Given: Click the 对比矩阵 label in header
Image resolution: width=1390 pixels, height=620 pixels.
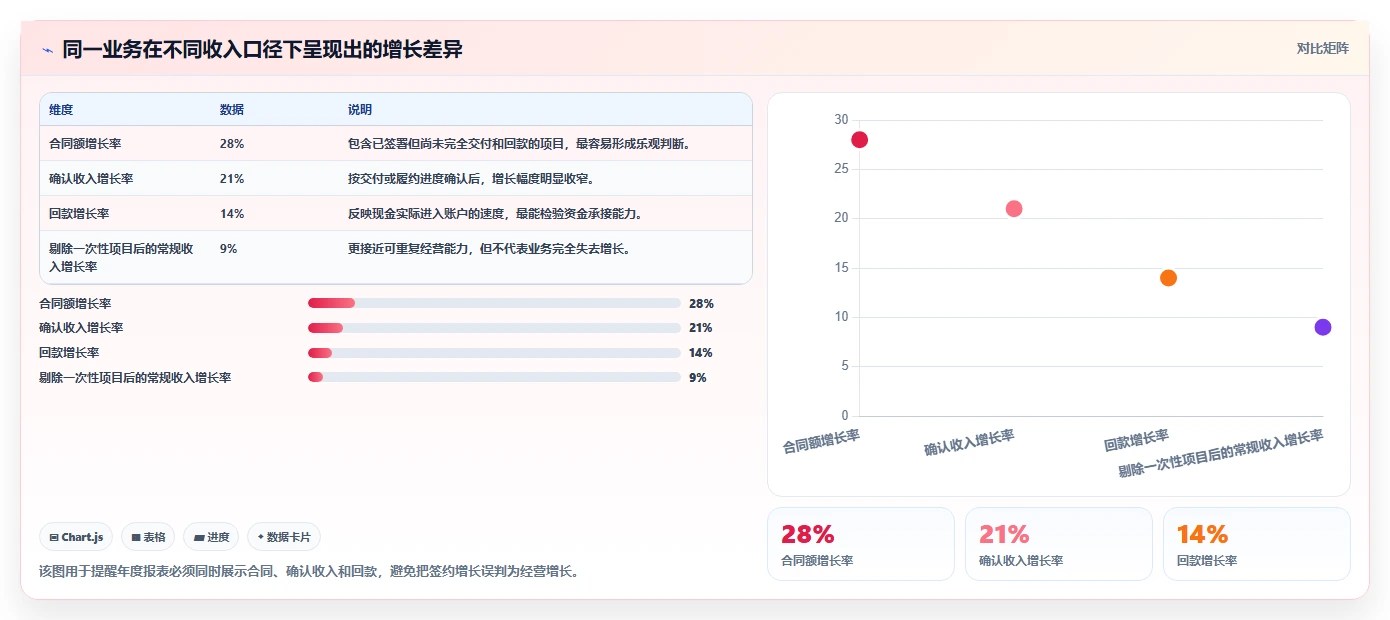Looking at the screenshot, I should click(1322, 48).
